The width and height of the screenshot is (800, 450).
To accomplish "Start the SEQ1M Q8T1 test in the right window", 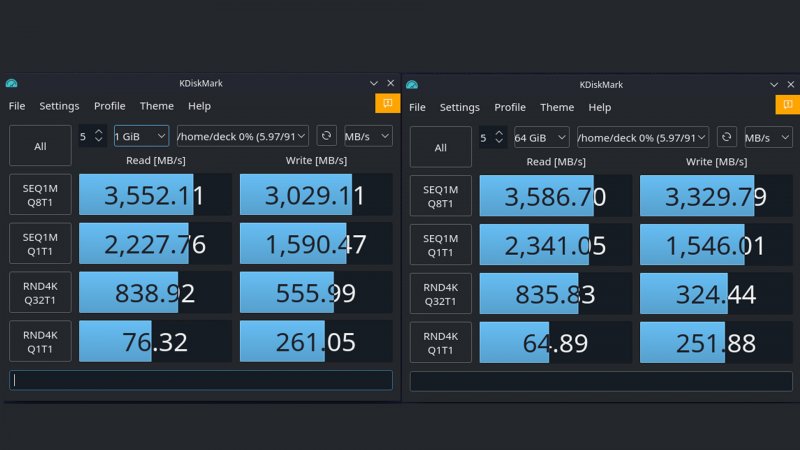I will pos(441,196).
